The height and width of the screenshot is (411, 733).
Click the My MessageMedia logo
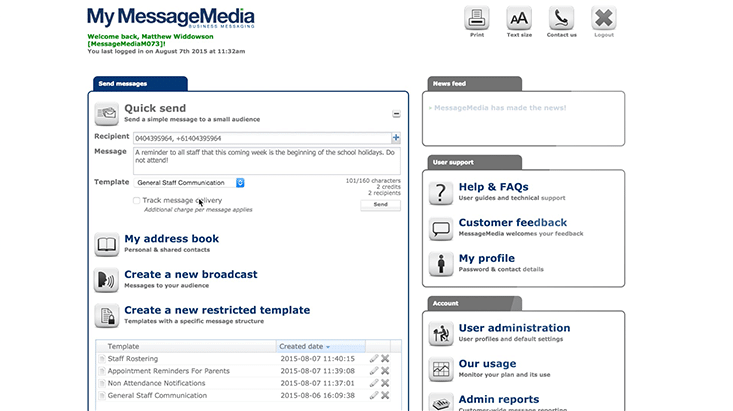171,18
